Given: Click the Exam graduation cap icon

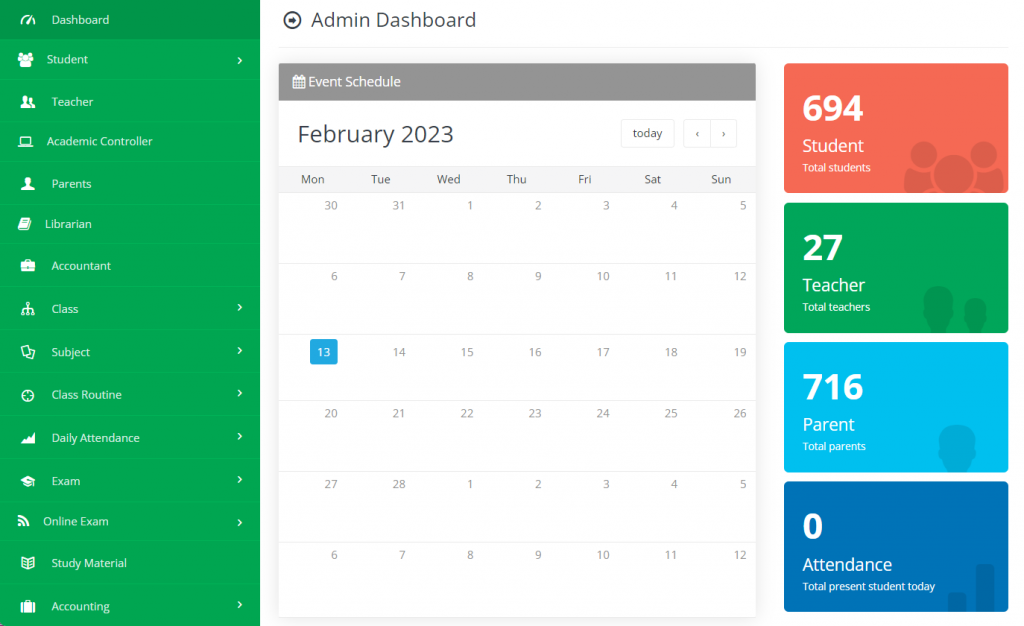Looking at the screenshot, I should click(28, 481).
